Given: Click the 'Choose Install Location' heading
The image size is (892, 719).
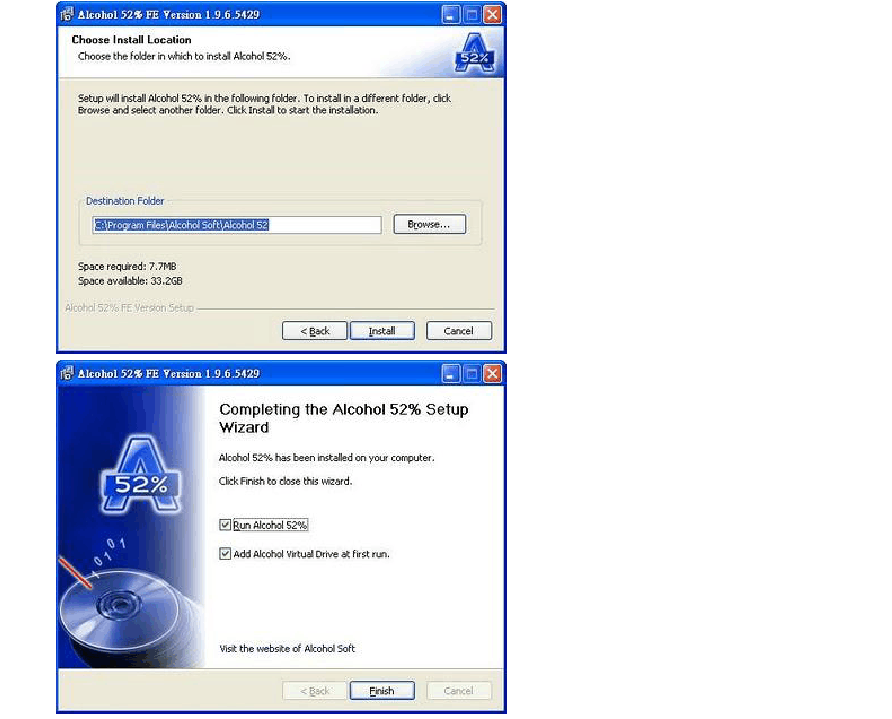Looking at the screenshot, I should click(x=131, y=39).
